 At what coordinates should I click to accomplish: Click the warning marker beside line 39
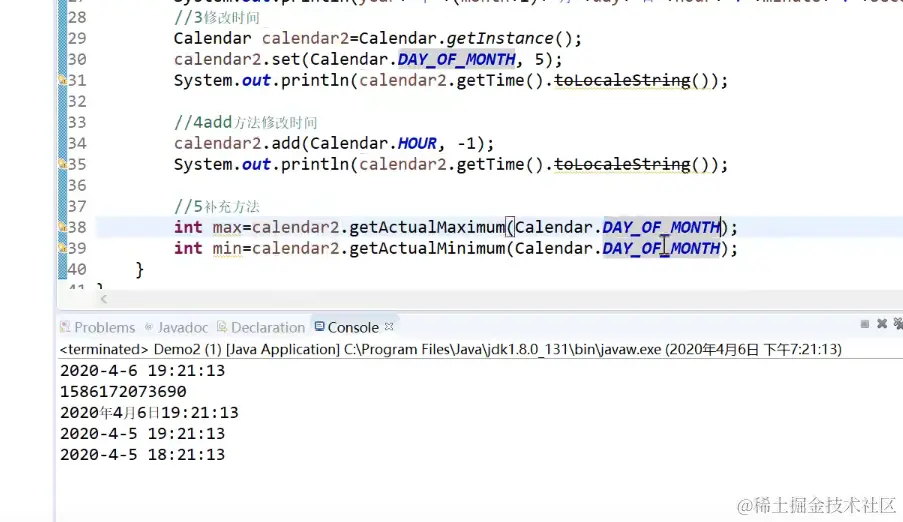pos(62,248)
